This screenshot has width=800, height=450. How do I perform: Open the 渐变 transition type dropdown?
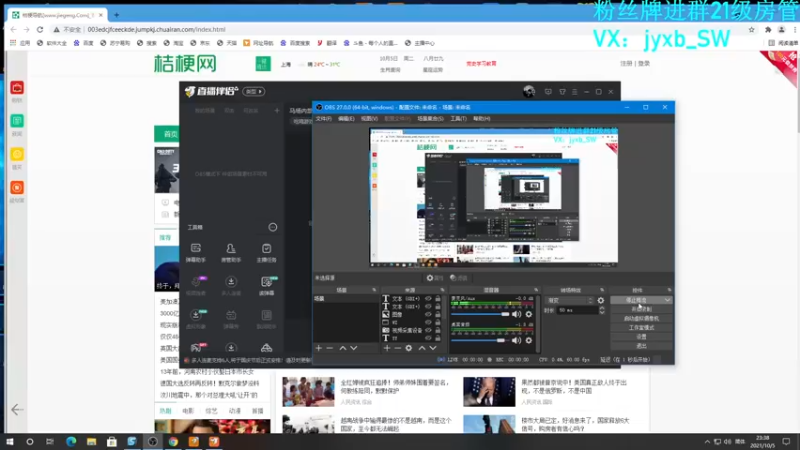[x=569, y=301]
